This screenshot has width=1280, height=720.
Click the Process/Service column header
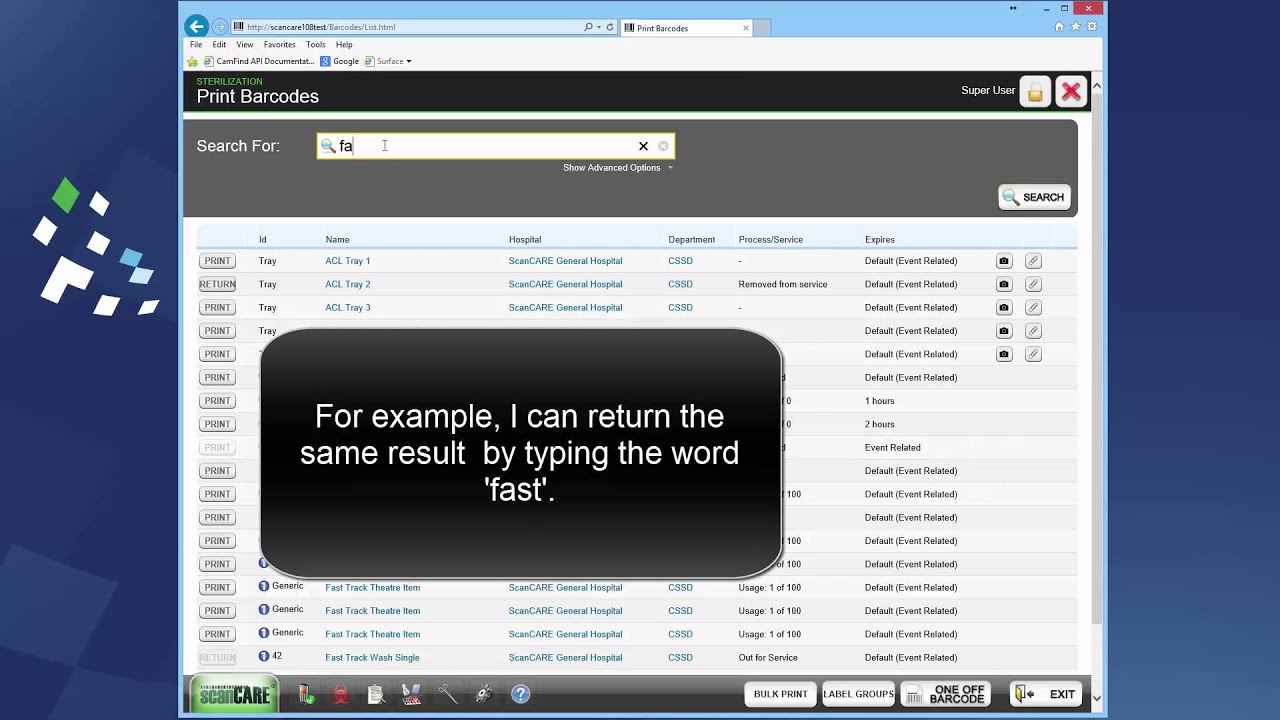[770, 240]
